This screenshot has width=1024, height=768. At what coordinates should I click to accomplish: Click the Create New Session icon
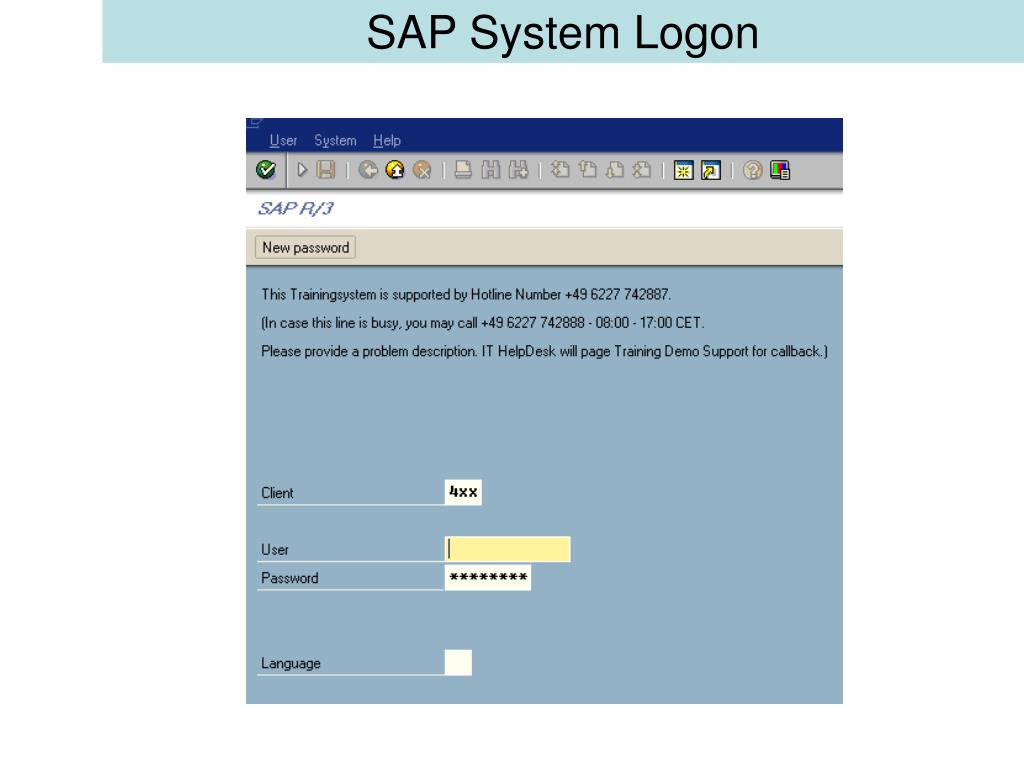(683, 170)
